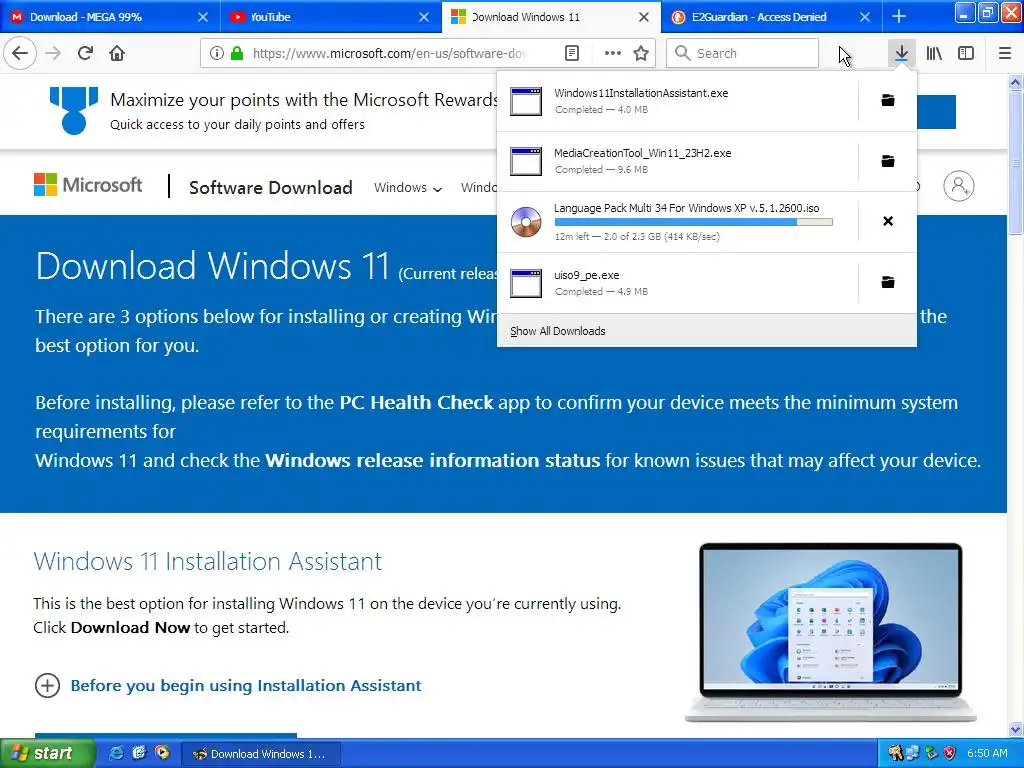
Task: Open MediaCreationTool_Win11_23H2.exe download entry
Action: click(678, 161)
